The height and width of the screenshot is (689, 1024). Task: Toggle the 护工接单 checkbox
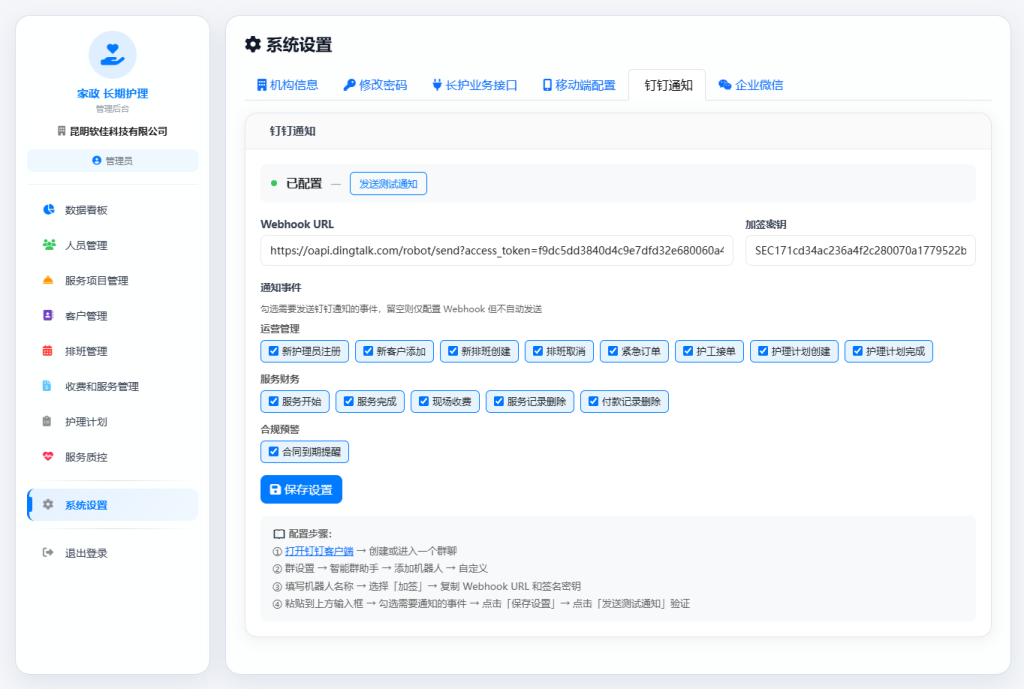688,351
